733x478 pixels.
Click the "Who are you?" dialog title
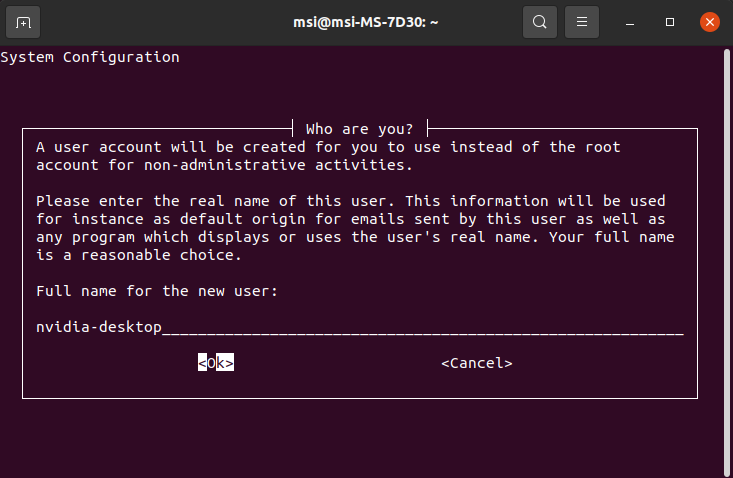click(359, 129)
